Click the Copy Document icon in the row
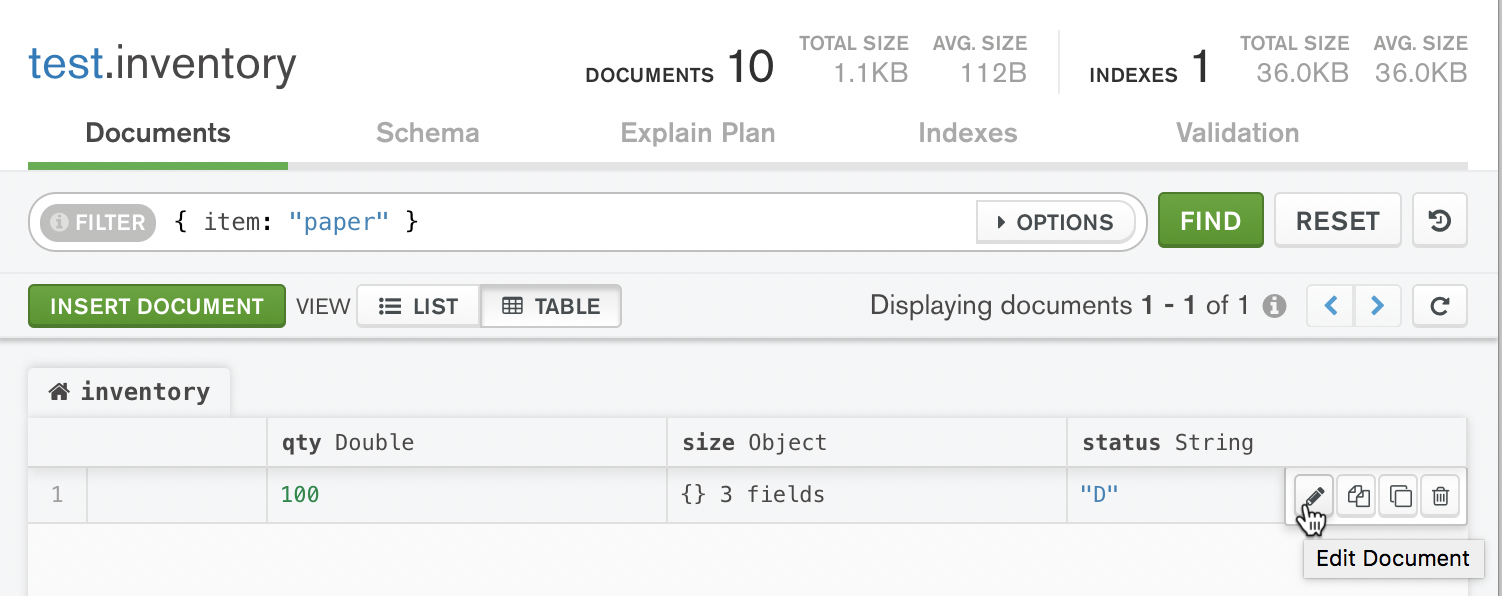The width and height of the screenshot is (1502, 596). tap(1357, 495)
